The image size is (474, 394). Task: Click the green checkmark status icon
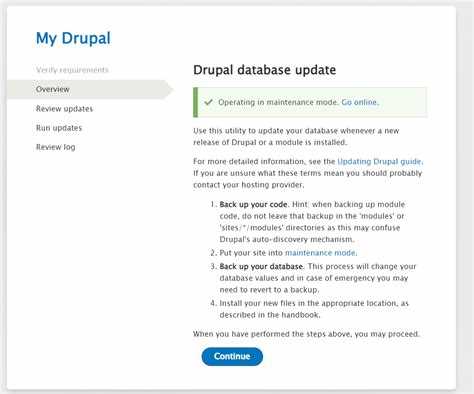click(x=209, y=102)
